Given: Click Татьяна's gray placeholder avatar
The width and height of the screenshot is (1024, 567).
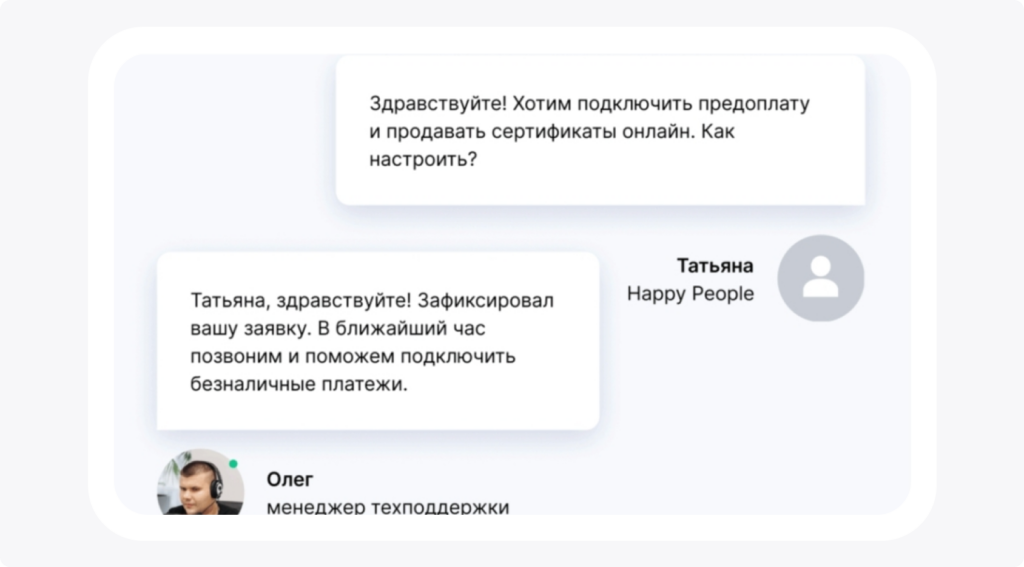Looking at the screenshot, I should click(x=820, y=278).
